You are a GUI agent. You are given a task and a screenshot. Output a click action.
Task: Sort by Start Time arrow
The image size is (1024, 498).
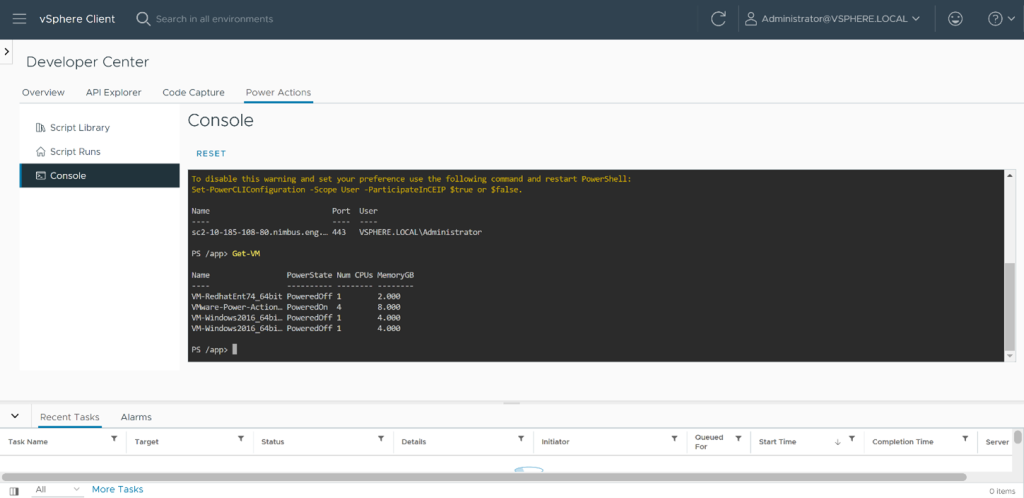(837, 441)
